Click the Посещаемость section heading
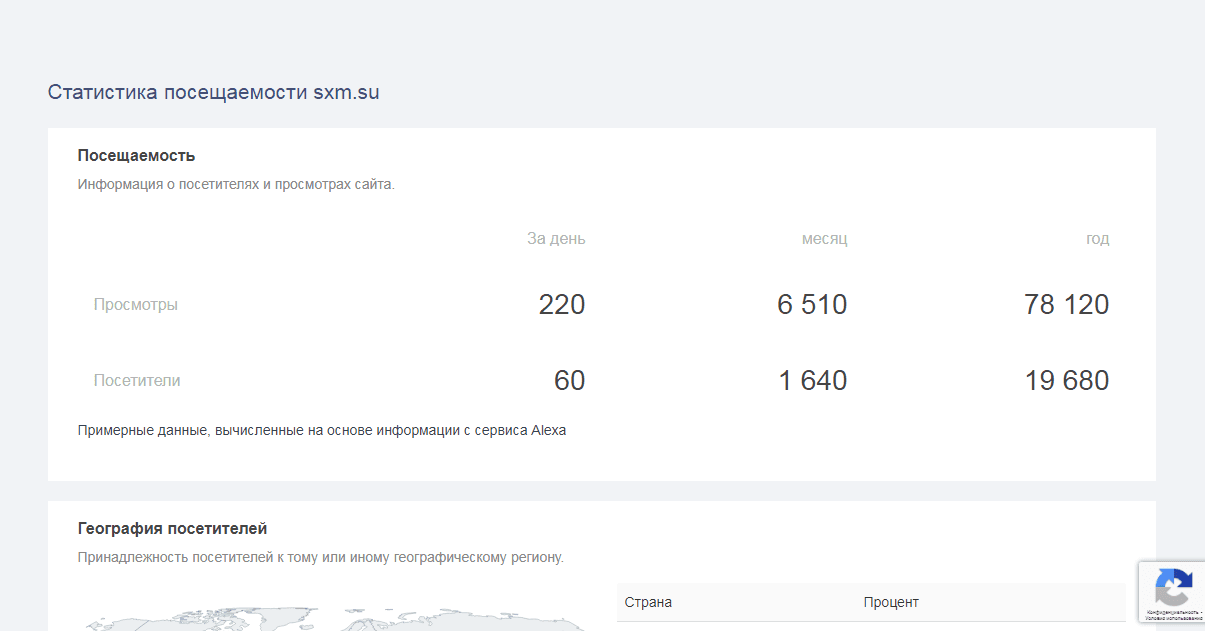This screenshot has width=1205, height=631. 136,156
